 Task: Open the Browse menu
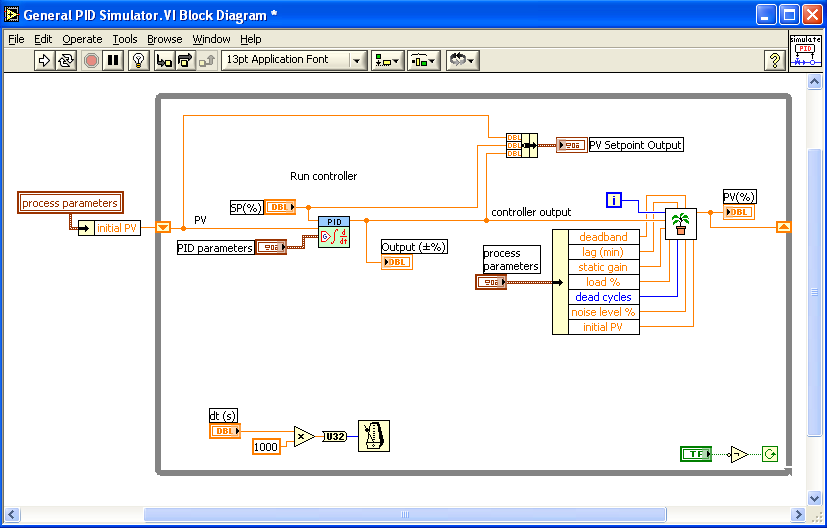click(x=165, y=39)
